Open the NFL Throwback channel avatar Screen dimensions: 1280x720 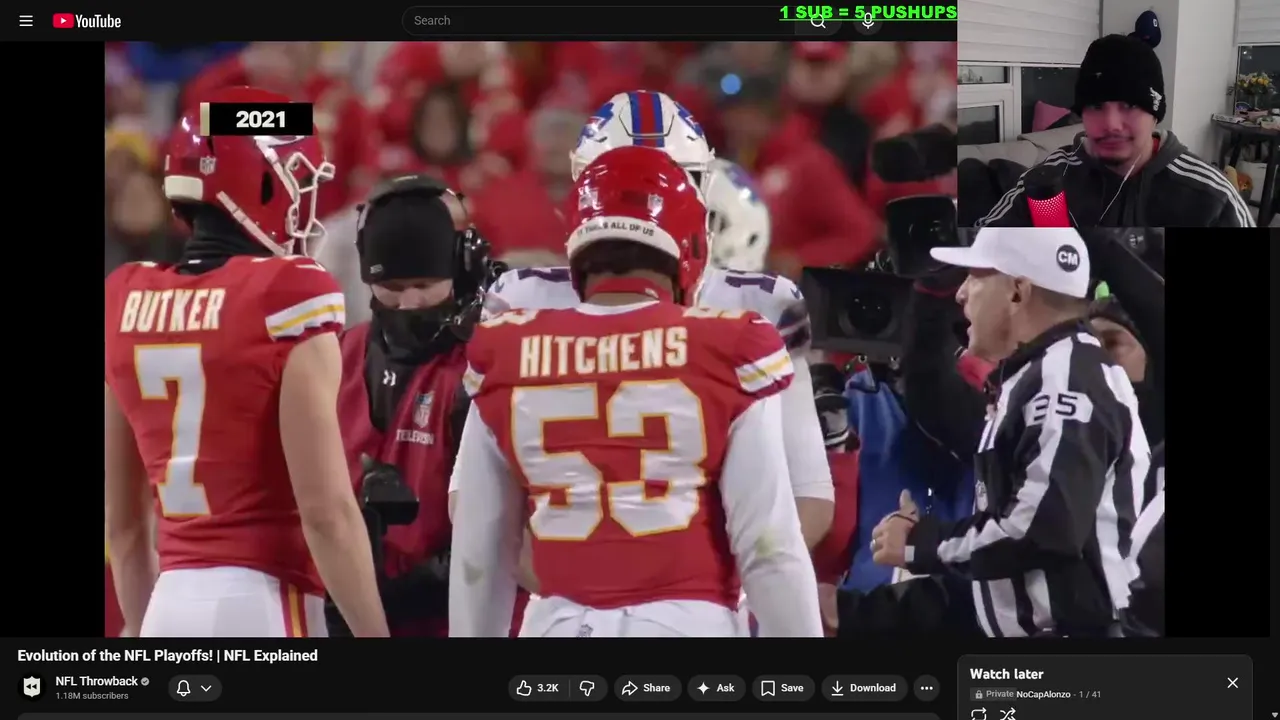coord(32,687)
